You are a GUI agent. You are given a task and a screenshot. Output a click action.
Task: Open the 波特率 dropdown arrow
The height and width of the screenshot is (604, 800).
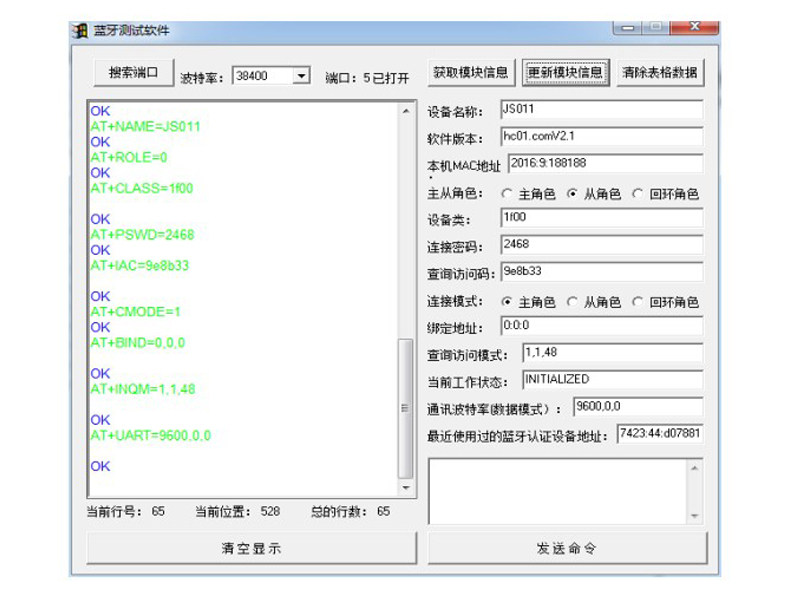pos(302,76)
